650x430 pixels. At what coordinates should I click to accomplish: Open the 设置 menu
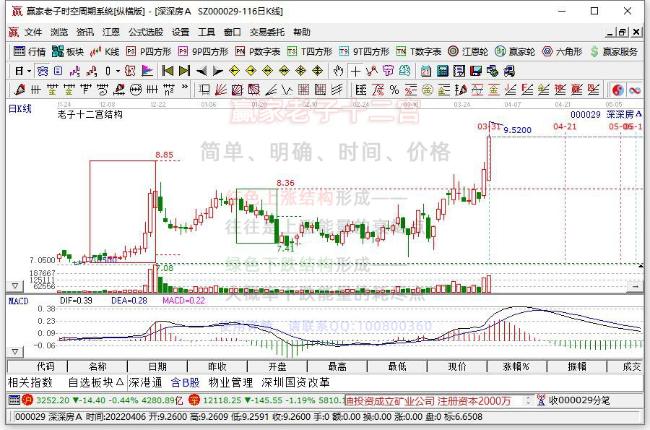click(x=180, y=32)
